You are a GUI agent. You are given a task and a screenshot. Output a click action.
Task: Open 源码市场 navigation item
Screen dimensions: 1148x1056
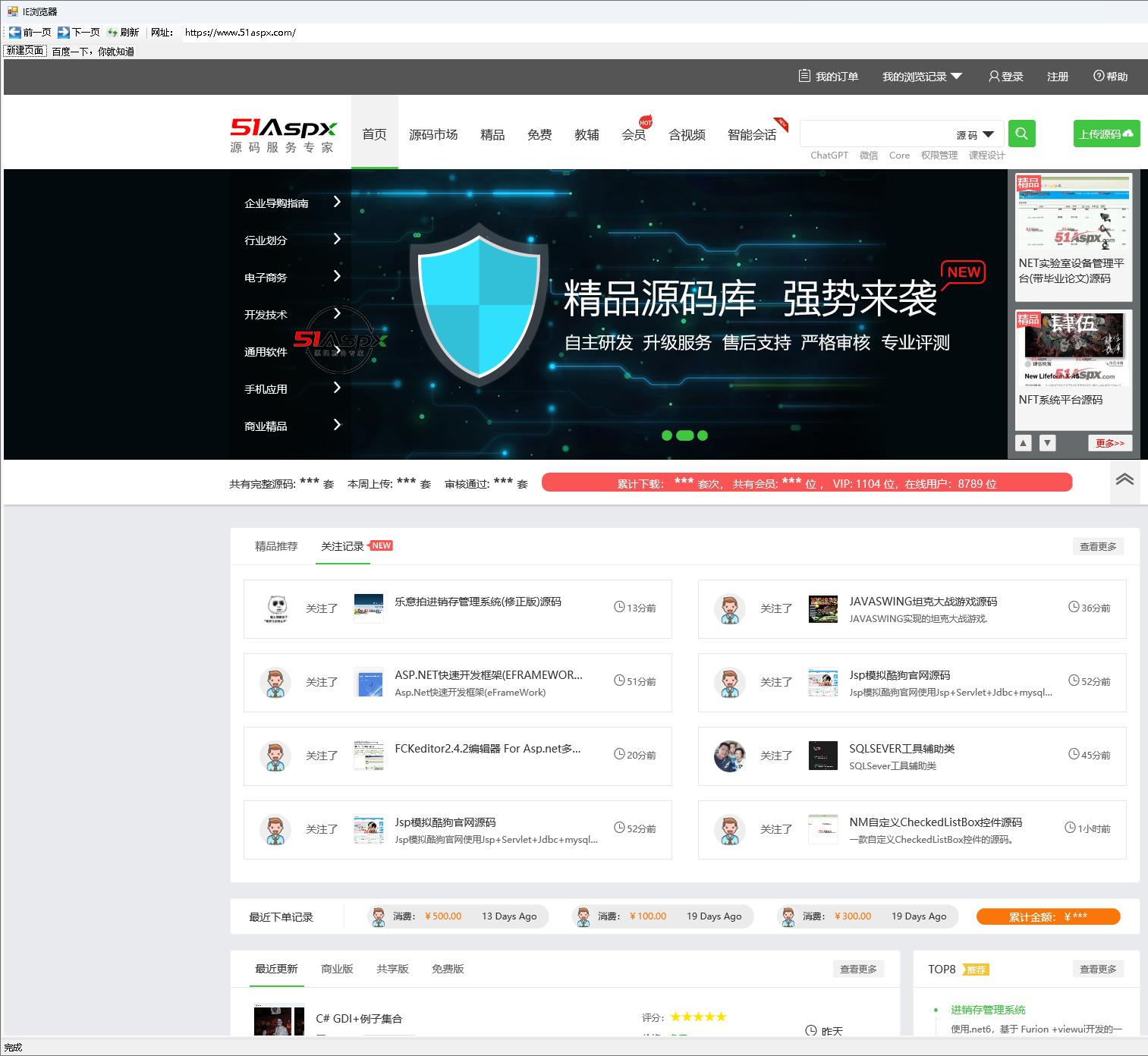tap(433, 134)
